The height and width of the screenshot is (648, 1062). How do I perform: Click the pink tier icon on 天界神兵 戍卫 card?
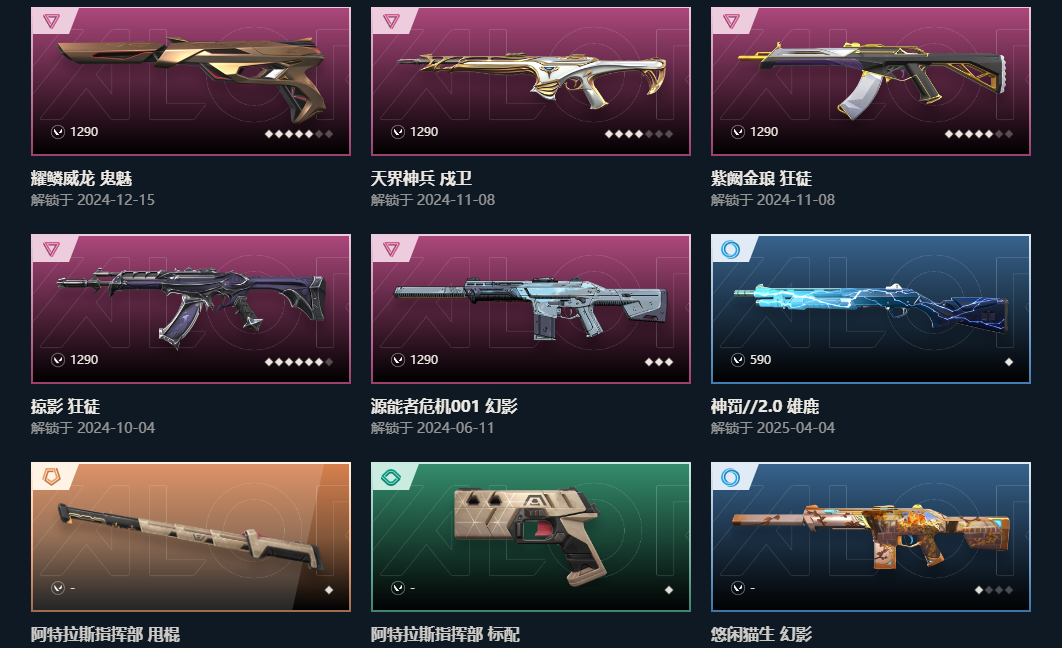(391, 21)
